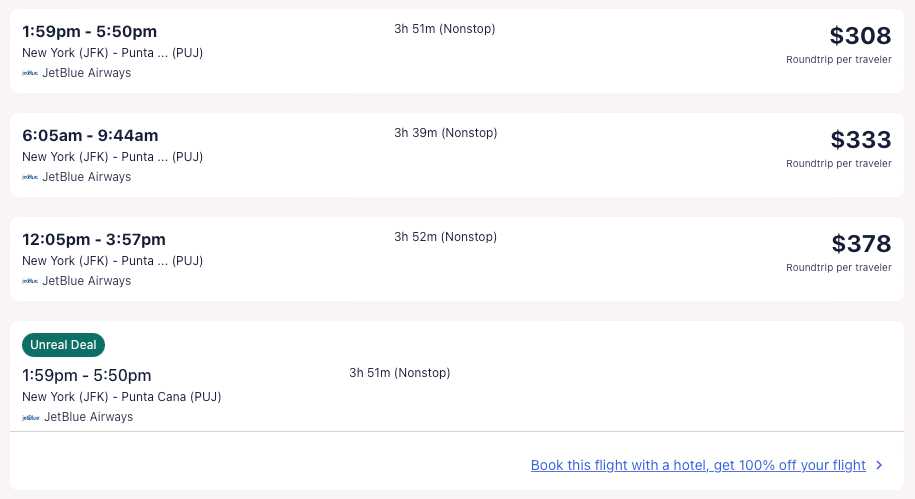The height and width of the screenshot is (499, 915).
Task: Select the 6:05am - 9:44am flight
Action: point(90,135)
